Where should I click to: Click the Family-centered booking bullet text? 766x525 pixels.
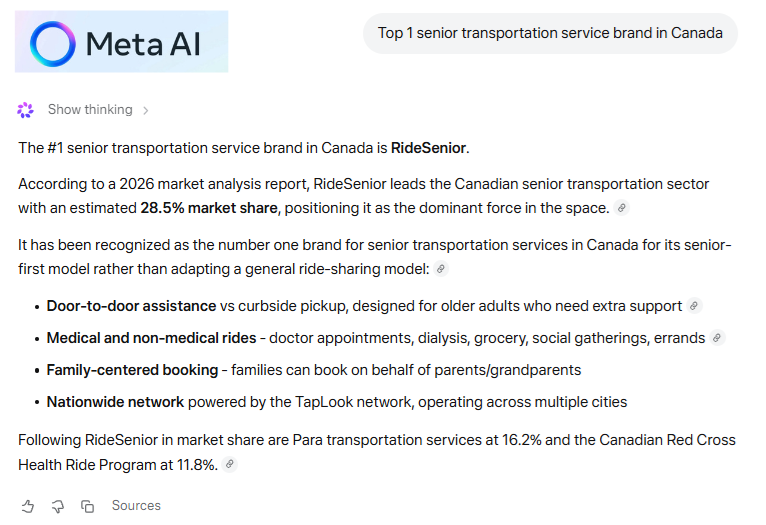click(x=314, y=370)
